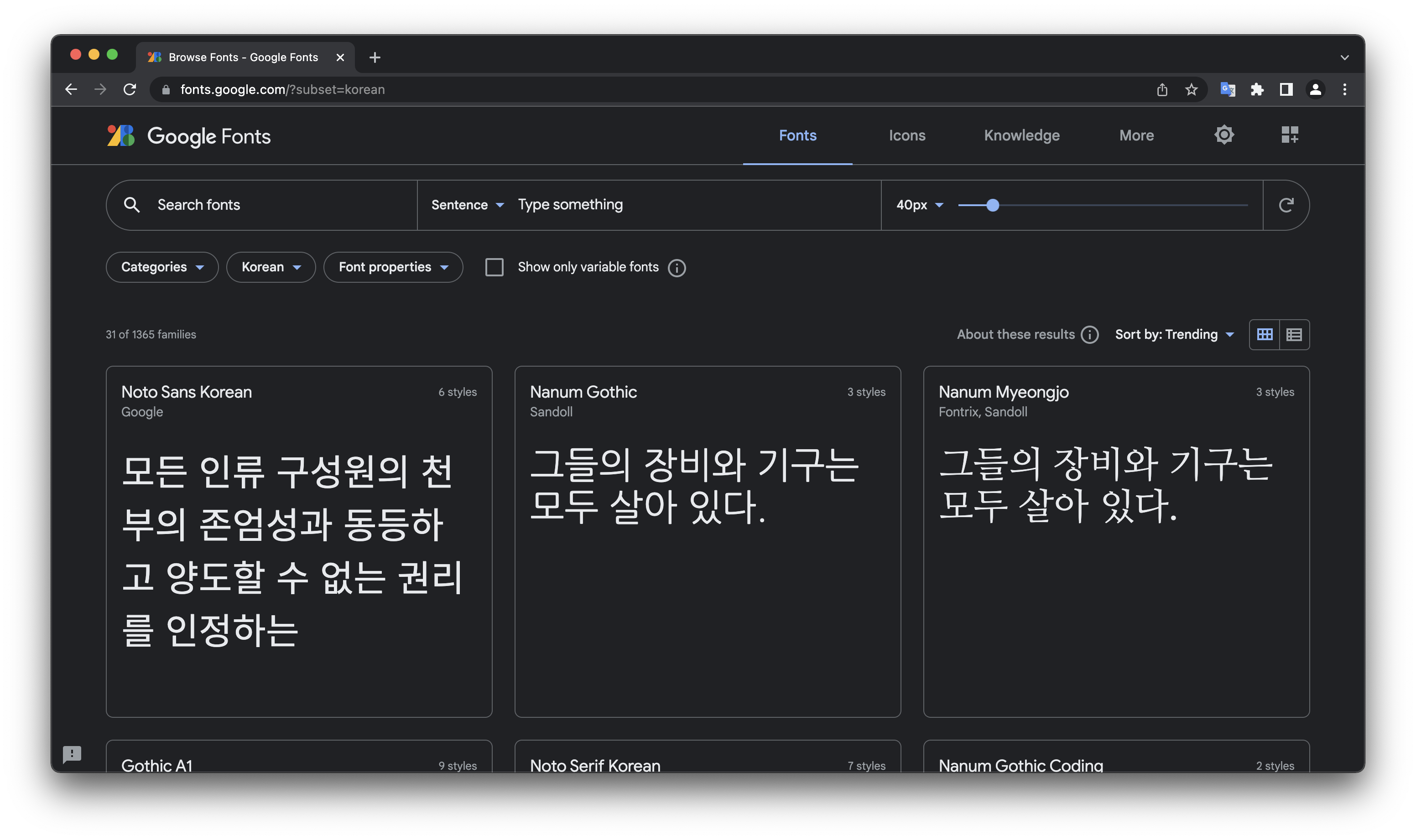The width and height of the screenshot is (1416, 840).
Task: Click the About these results info icon
Action: (x=1089, y=335)
